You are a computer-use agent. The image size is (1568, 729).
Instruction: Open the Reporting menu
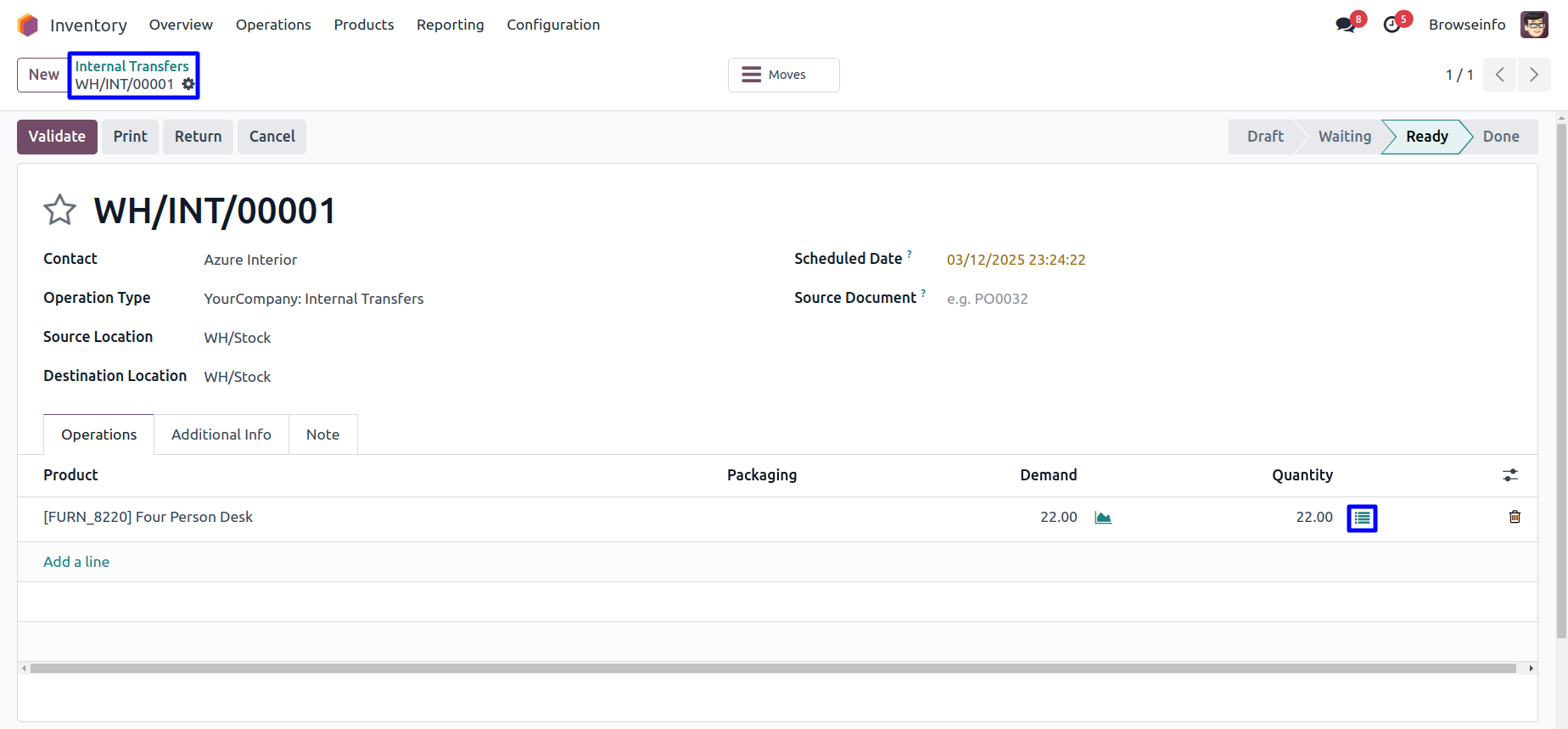(450, 25)
